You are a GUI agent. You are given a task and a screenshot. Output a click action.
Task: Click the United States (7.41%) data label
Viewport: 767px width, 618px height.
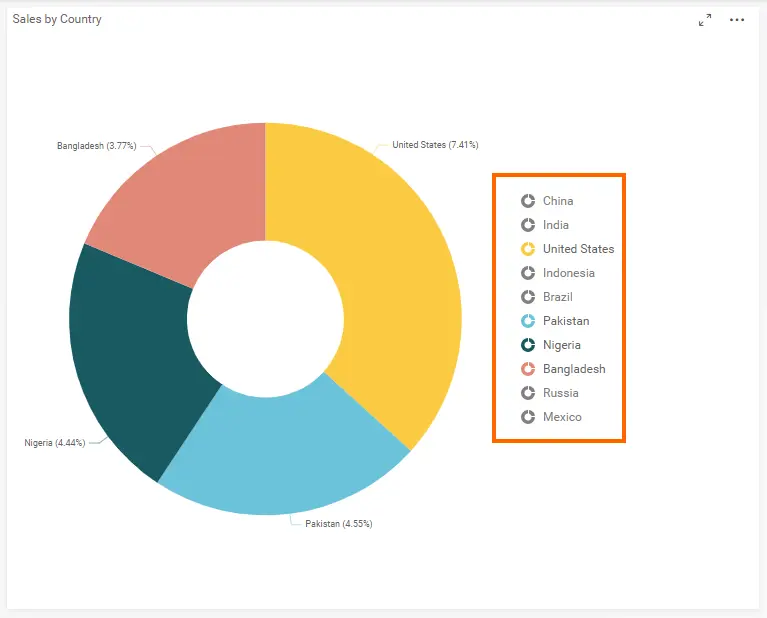(435, 145)
